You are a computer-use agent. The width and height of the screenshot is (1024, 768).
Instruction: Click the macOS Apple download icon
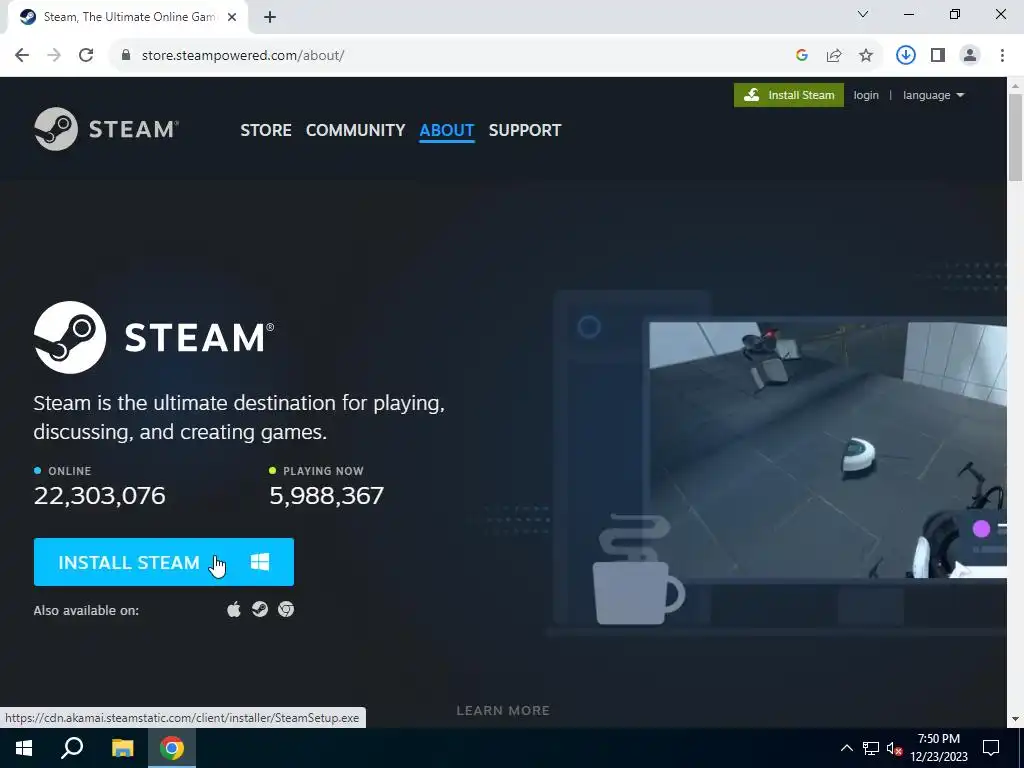pyautogui.click(x=234, y=610)
